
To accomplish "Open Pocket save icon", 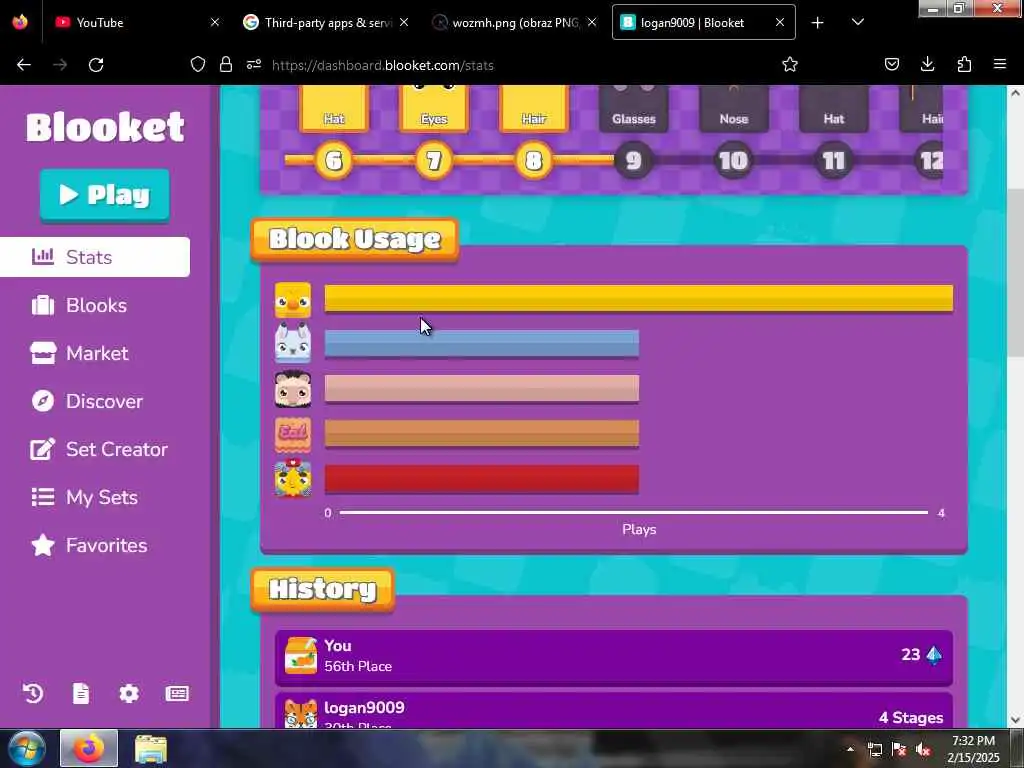I will point(892,64).
